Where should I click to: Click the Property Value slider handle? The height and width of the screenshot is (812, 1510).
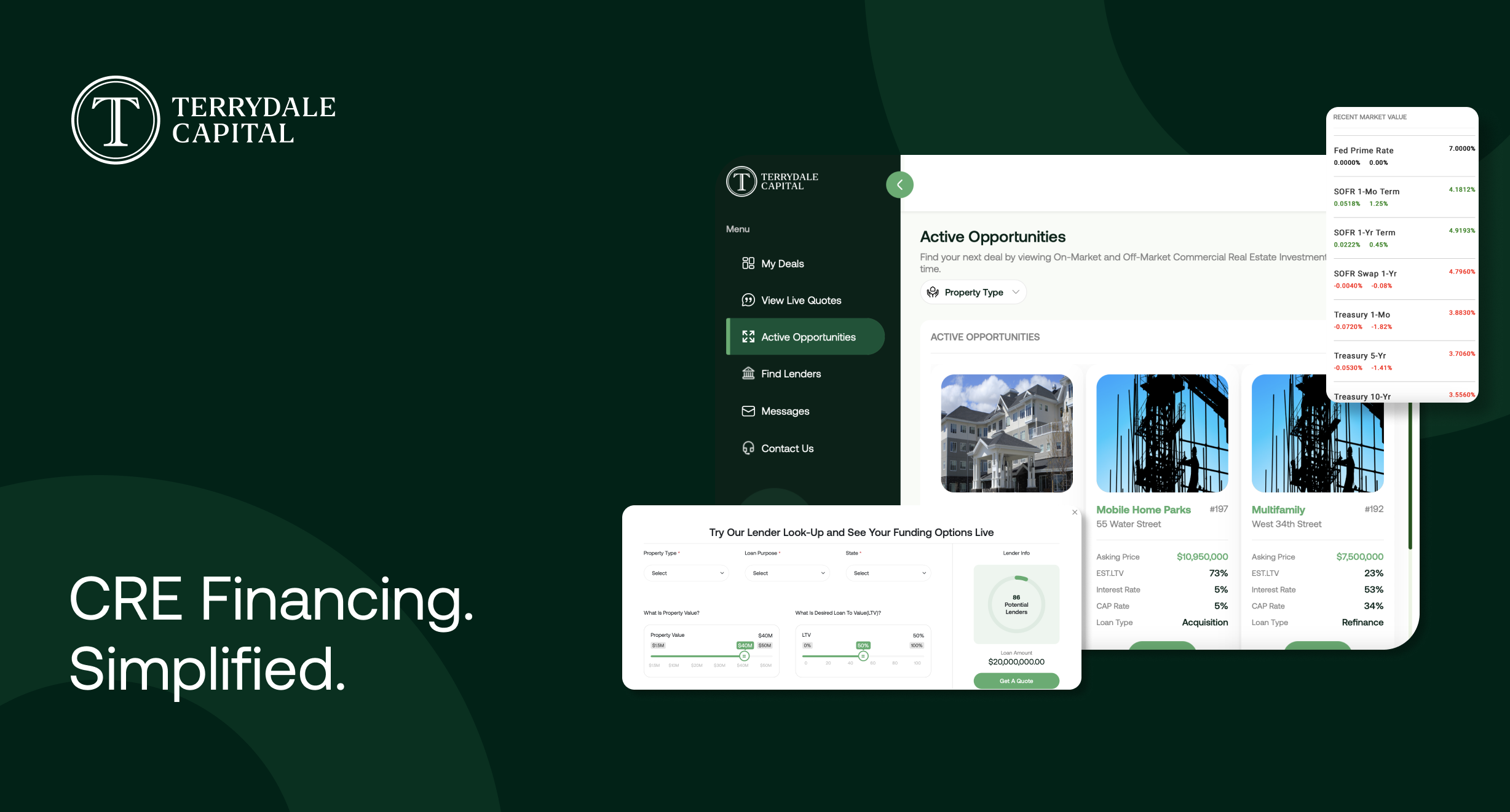tap(744, 656)
